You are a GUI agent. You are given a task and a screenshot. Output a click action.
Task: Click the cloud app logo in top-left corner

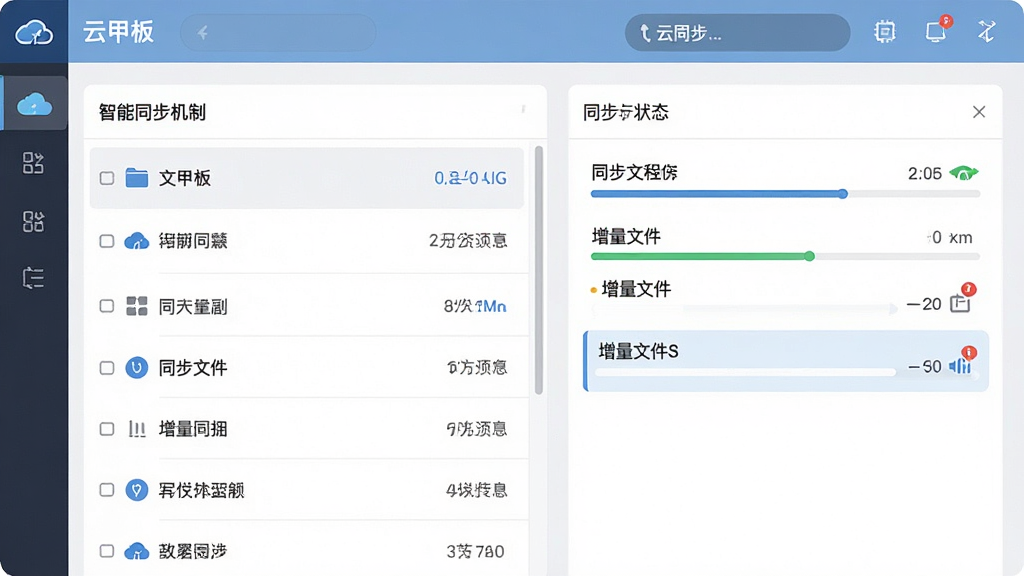click(x=34, y=32)
